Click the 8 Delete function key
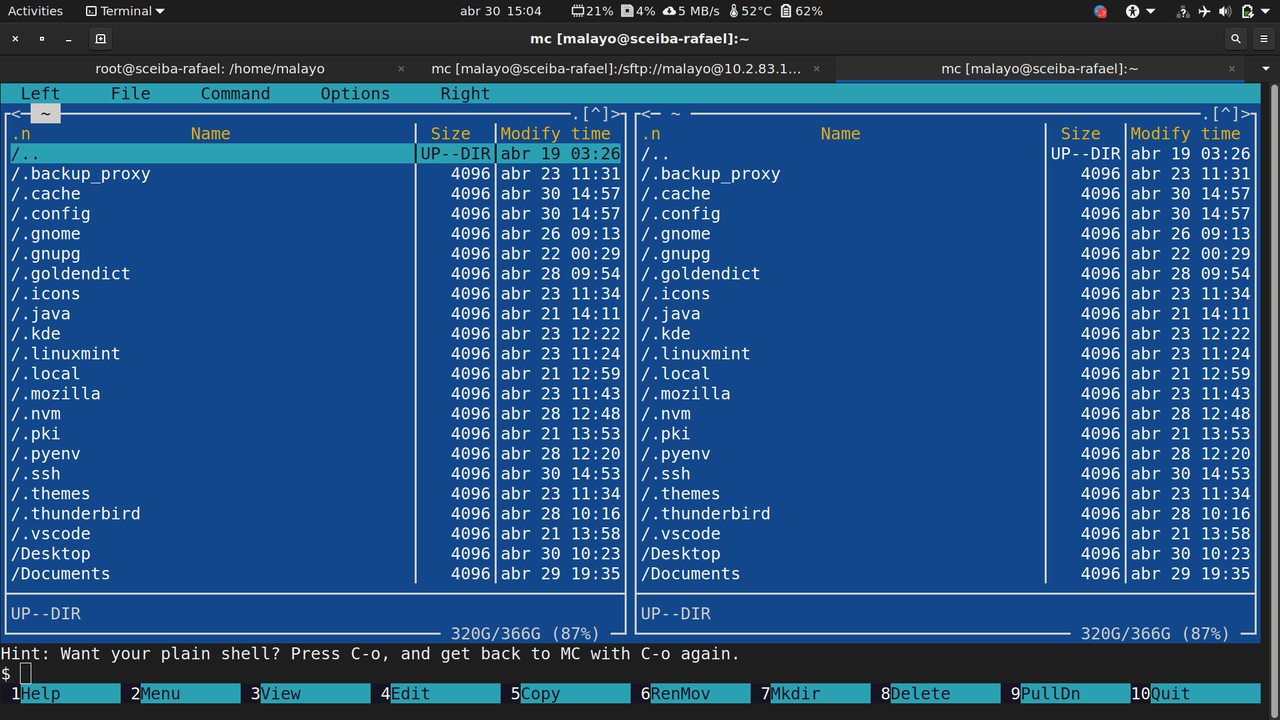This screenshot has height=720, width=1280. [x=940, y=694]
